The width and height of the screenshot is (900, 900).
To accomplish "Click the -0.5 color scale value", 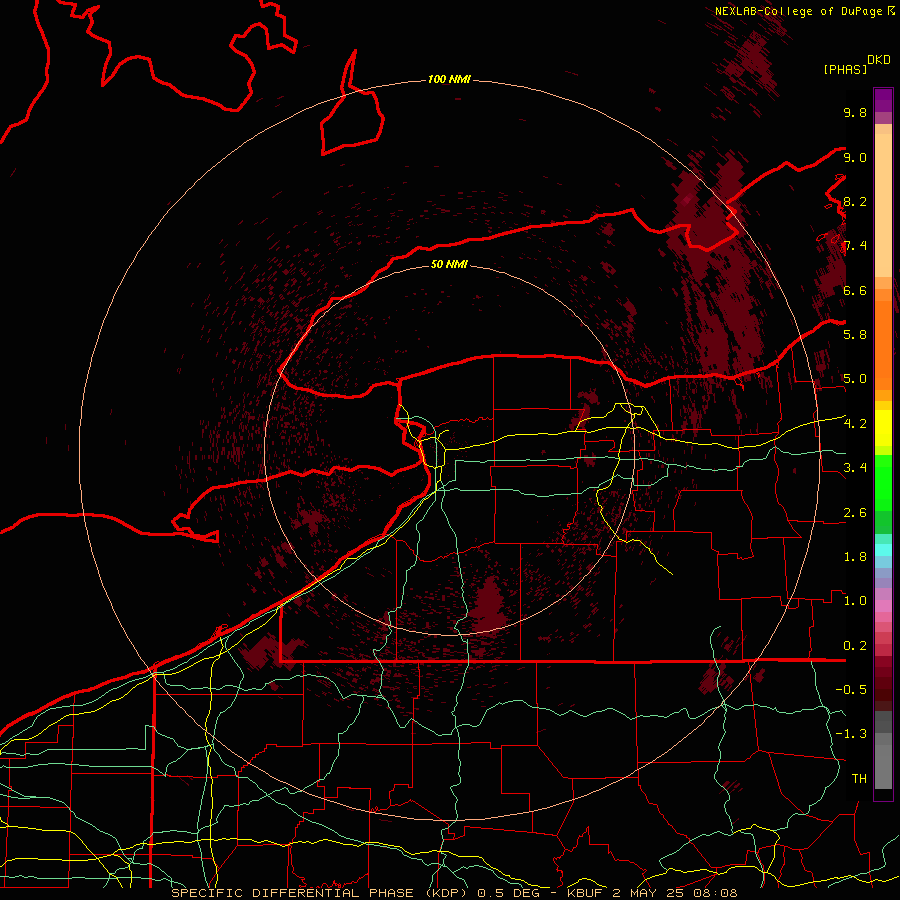I will (851, 689).
